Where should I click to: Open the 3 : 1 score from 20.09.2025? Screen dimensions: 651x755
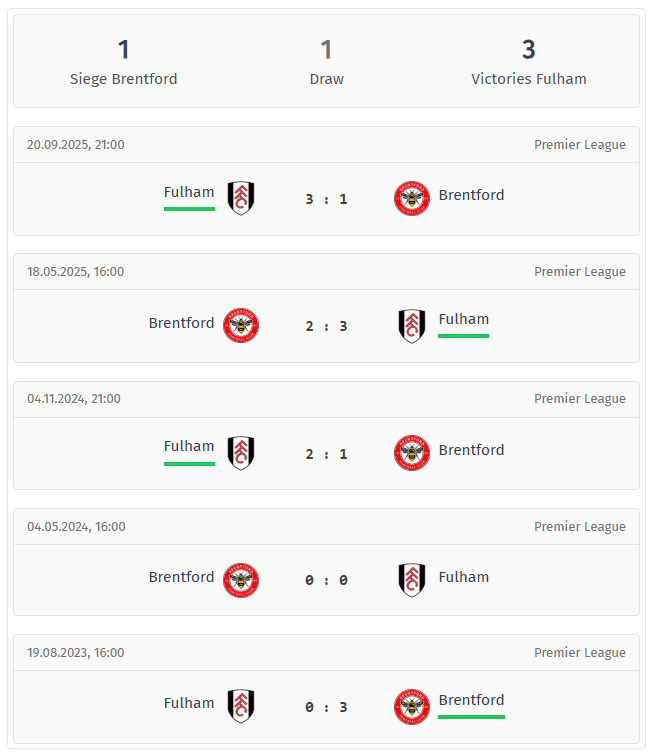pos(326,199)
